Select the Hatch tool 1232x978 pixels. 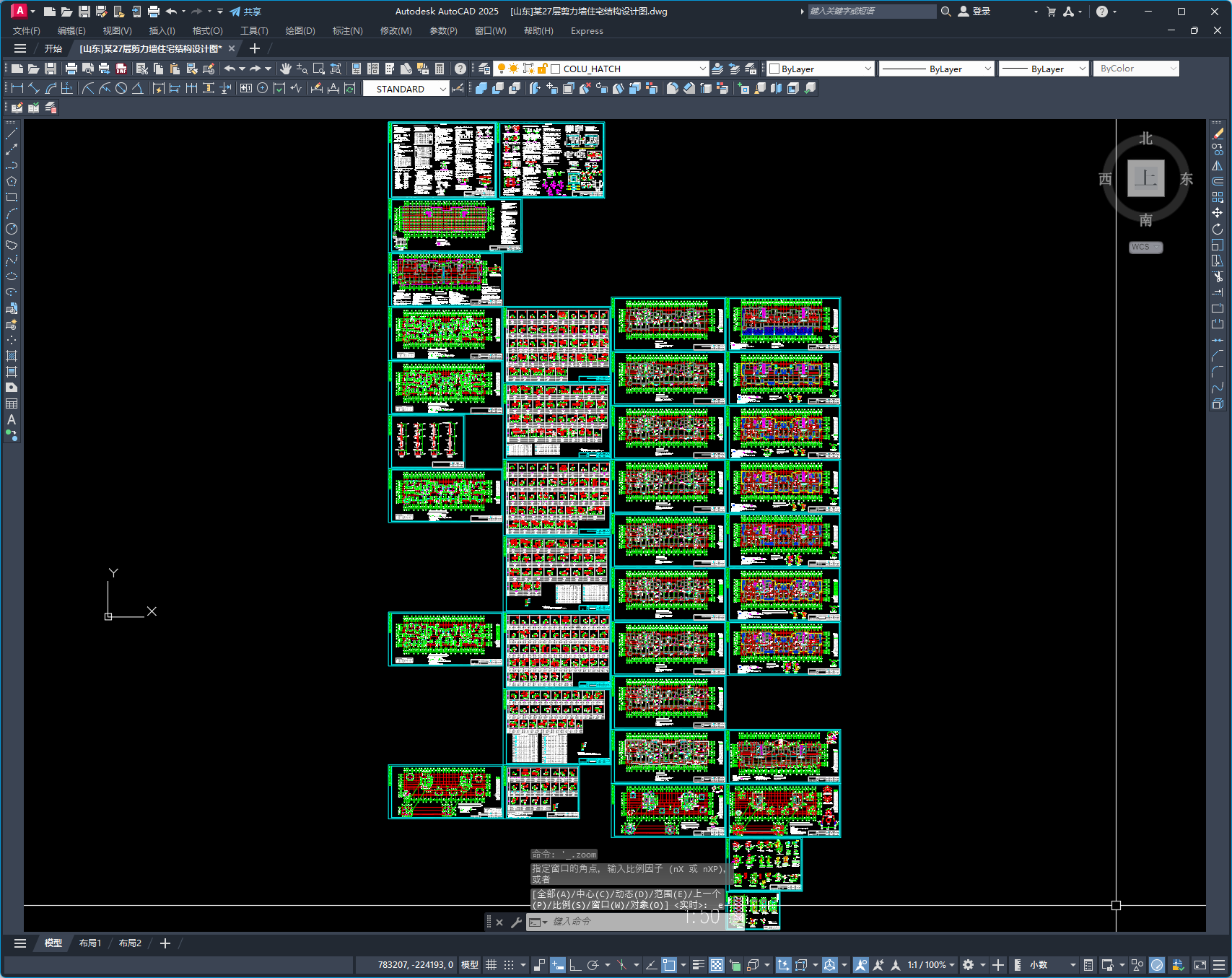point(12,356)
